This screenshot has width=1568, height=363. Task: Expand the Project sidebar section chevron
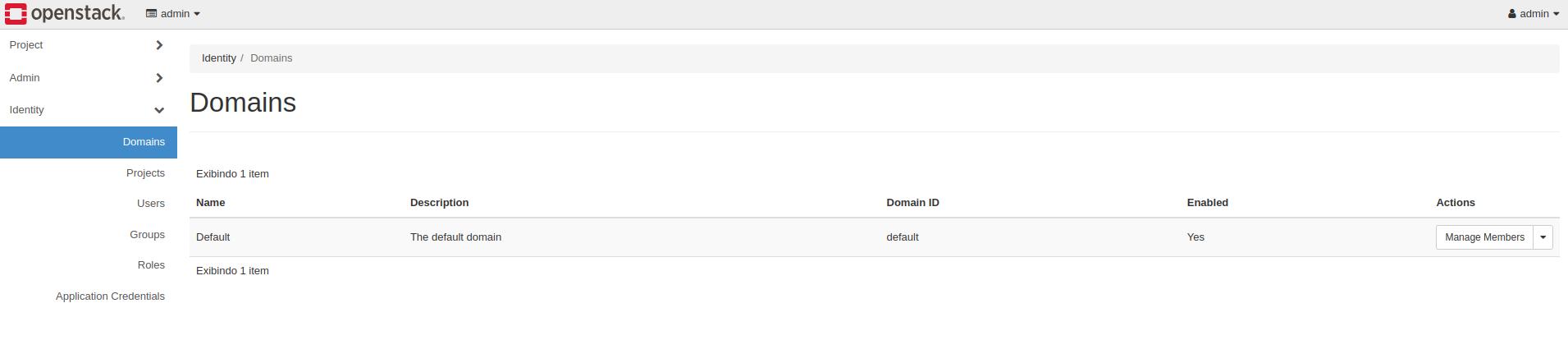(x=159, y=45)
